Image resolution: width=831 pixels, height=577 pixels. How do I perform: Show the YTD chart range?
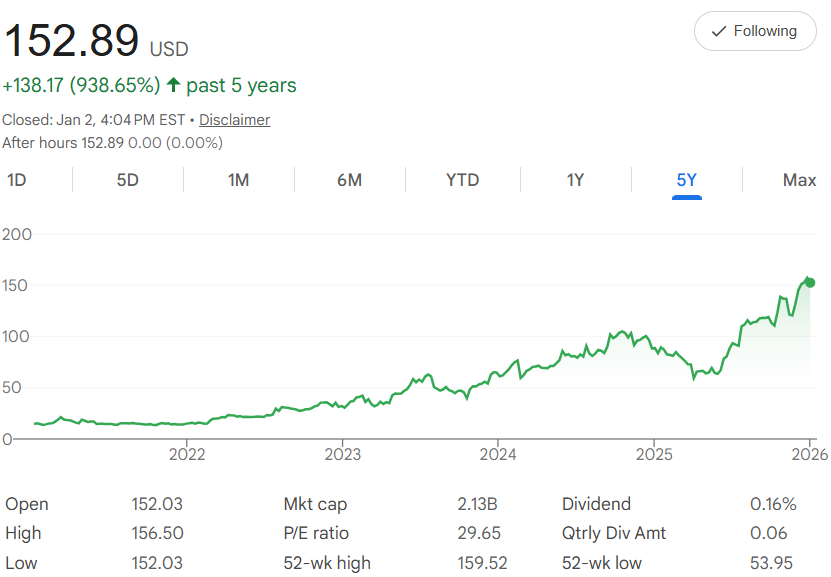click(x=462, y=180)
